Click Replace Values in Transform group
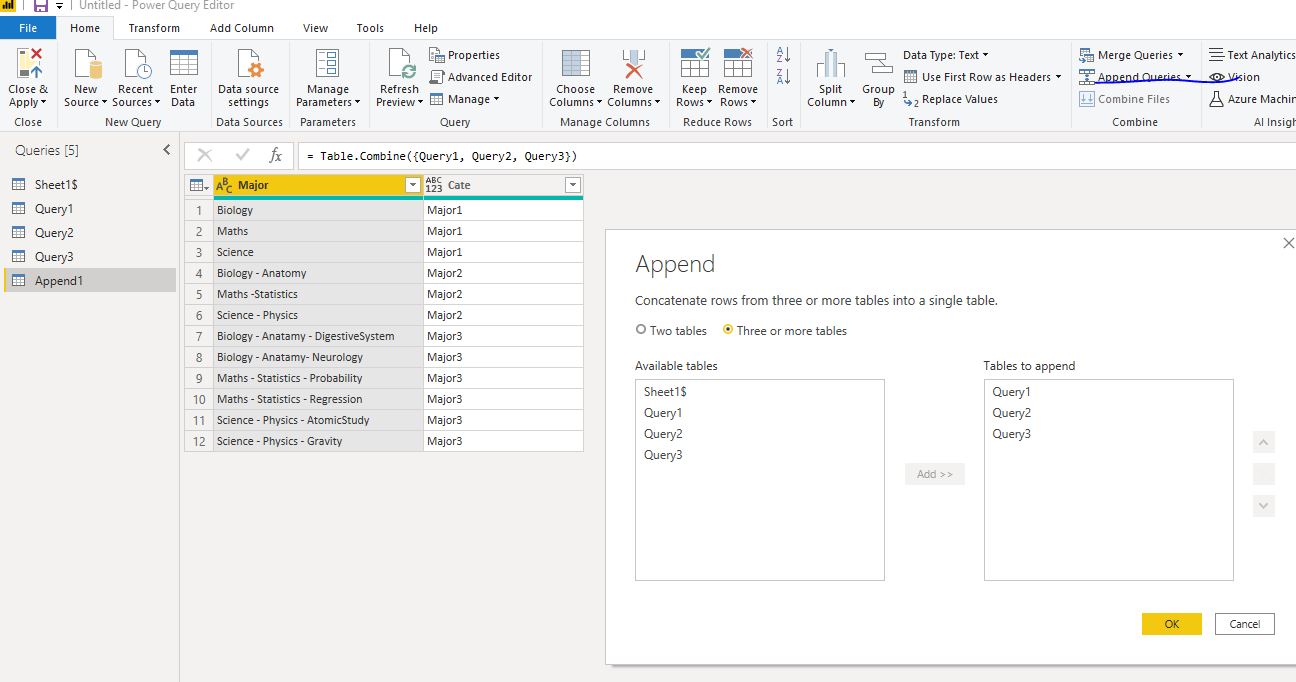1296x682 pixels. click(950, 99)
